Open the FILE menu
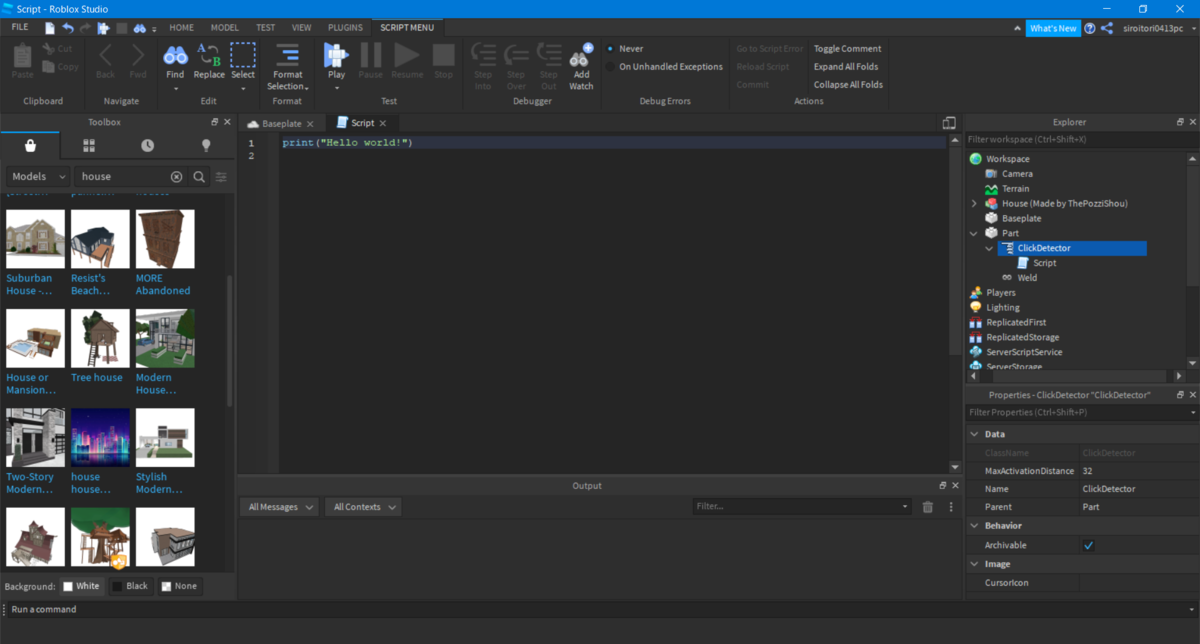Viewport: 1200px width, 644px height. click(x=20, y=28)
